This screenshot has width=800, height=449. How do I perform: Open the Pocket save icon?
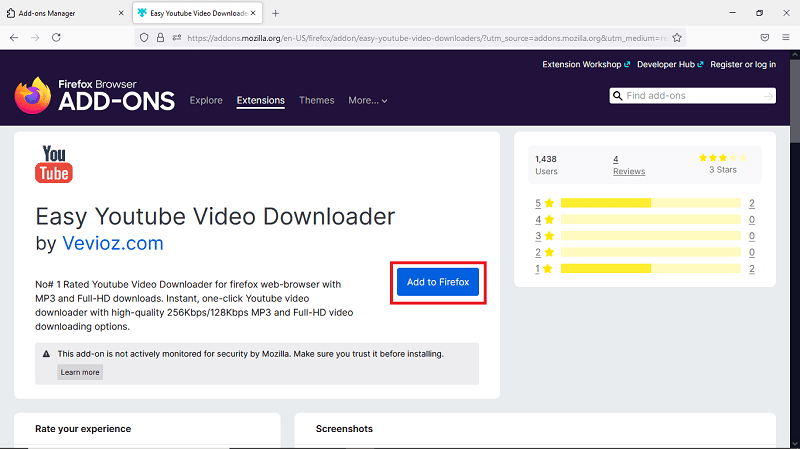coord(764,38)
